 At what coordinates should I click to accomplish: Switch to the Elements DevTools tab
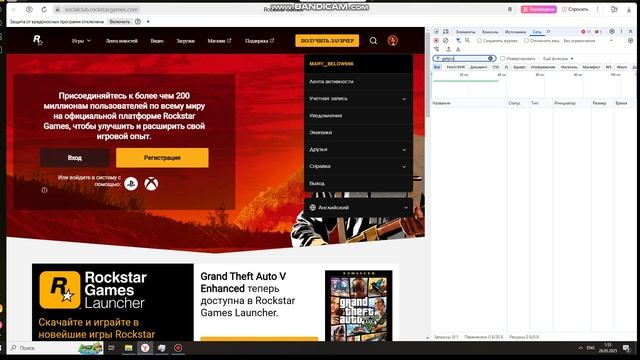465,31
